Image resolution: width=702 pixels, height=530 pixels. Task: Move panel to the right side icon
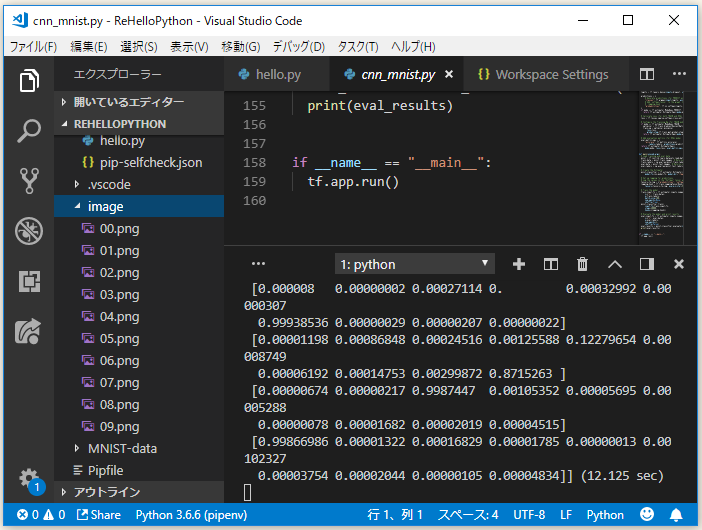click(x=646, y=264)
